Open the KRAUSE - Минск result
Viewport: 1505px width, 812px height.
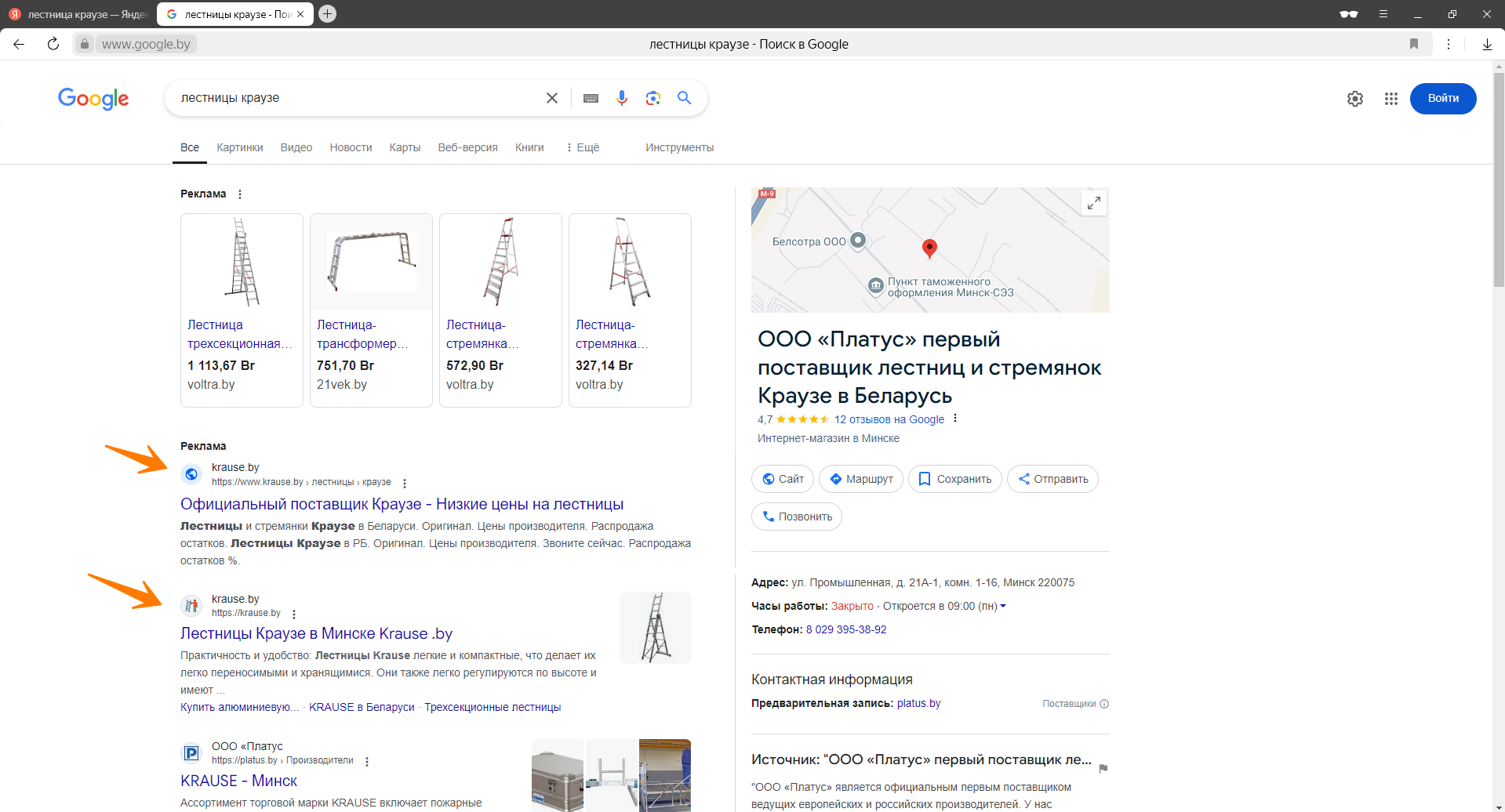(x=238, y=781)
